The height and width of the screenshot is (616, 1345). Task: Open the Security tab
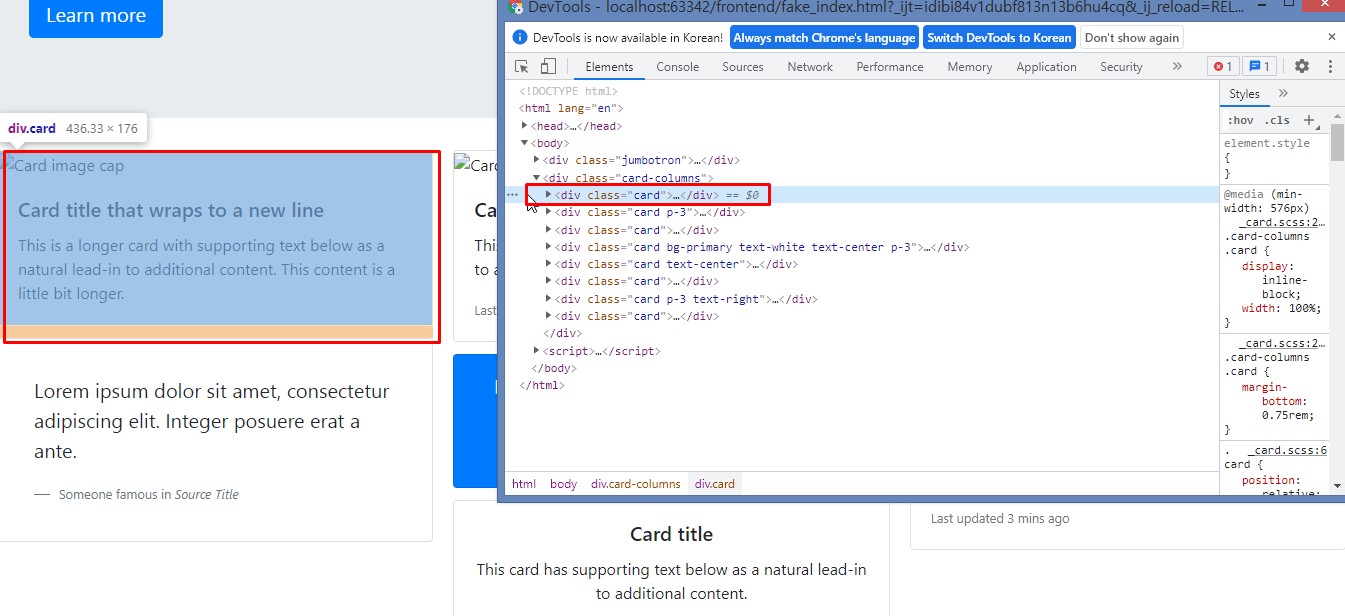coord(1121,67)
